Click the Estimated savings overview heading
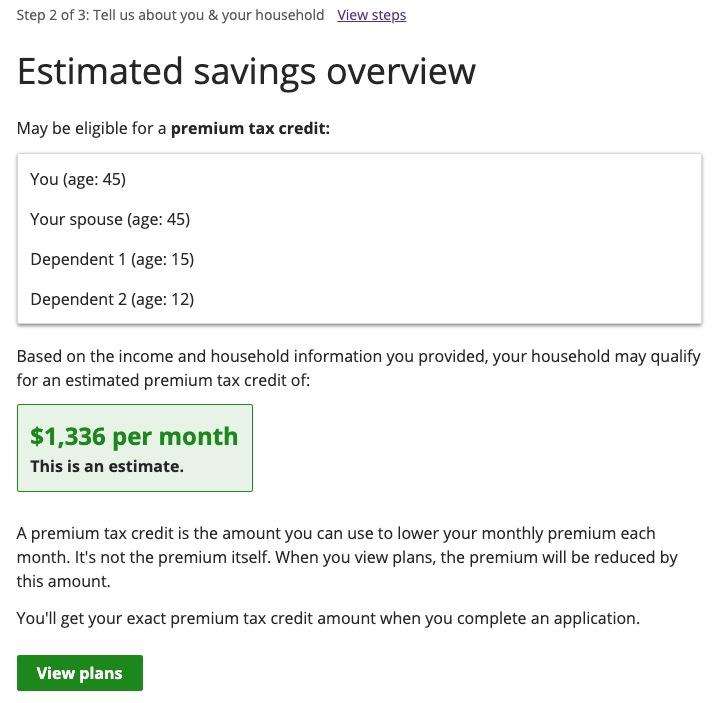This screenshot has width=715, height=703. click(x=246, y=72)
